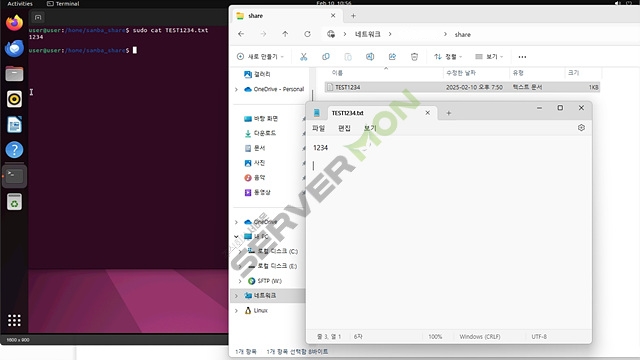Click Activities in Ubuntu top bar

(x=20, y=4)
